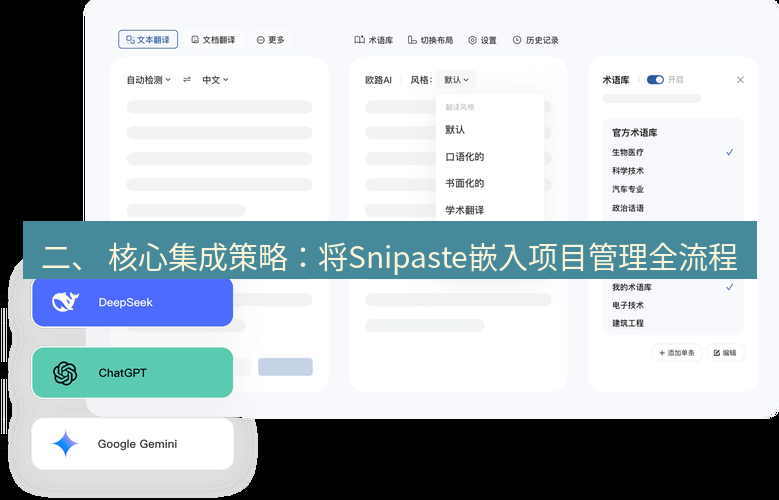The width and height of the screenshot is (779, 500).
Task: Click the 切换布局 layout switch
Action: pyautogui.click(x=430, y=40)
